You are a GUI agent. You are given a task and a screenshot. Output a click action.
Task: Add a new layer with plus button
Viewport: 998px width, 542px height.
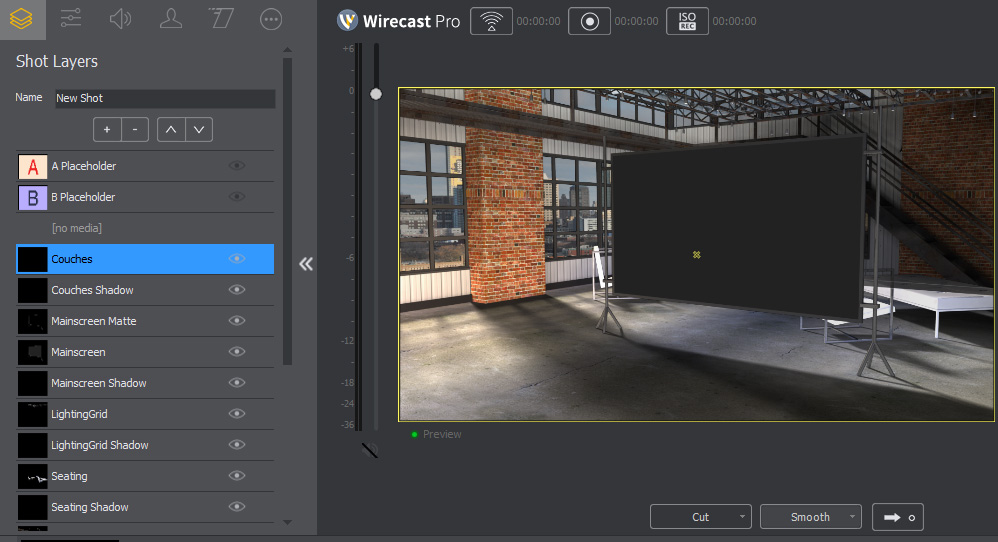(x=107, y=129)
